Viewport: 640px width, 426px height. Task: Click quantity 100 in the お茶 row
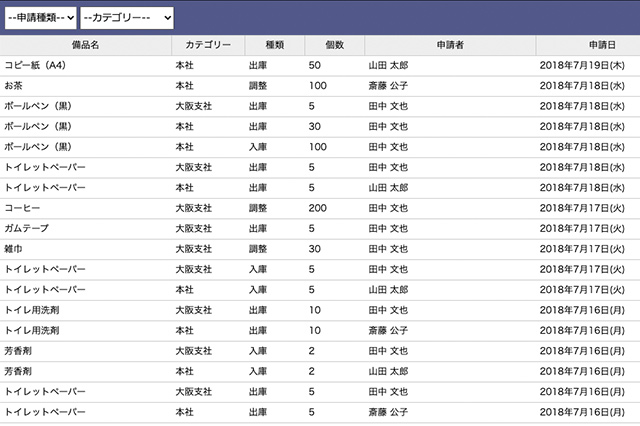click(318, 86)
